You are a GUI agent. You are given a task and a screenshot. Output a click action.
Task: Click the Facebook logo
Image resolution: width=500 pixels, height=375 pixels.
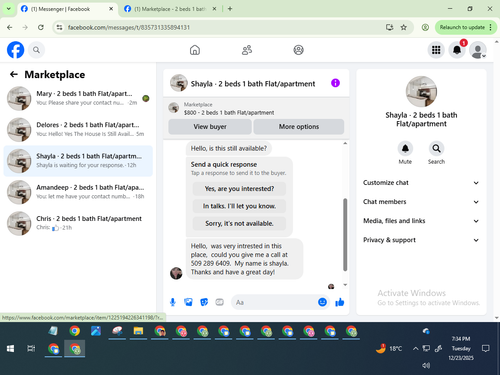(16, 50)
